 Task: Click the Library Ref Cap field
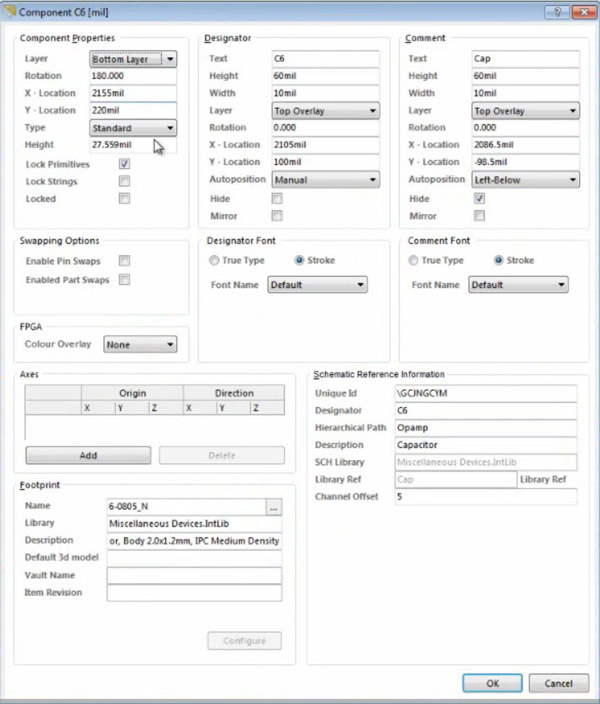(456, 479)
